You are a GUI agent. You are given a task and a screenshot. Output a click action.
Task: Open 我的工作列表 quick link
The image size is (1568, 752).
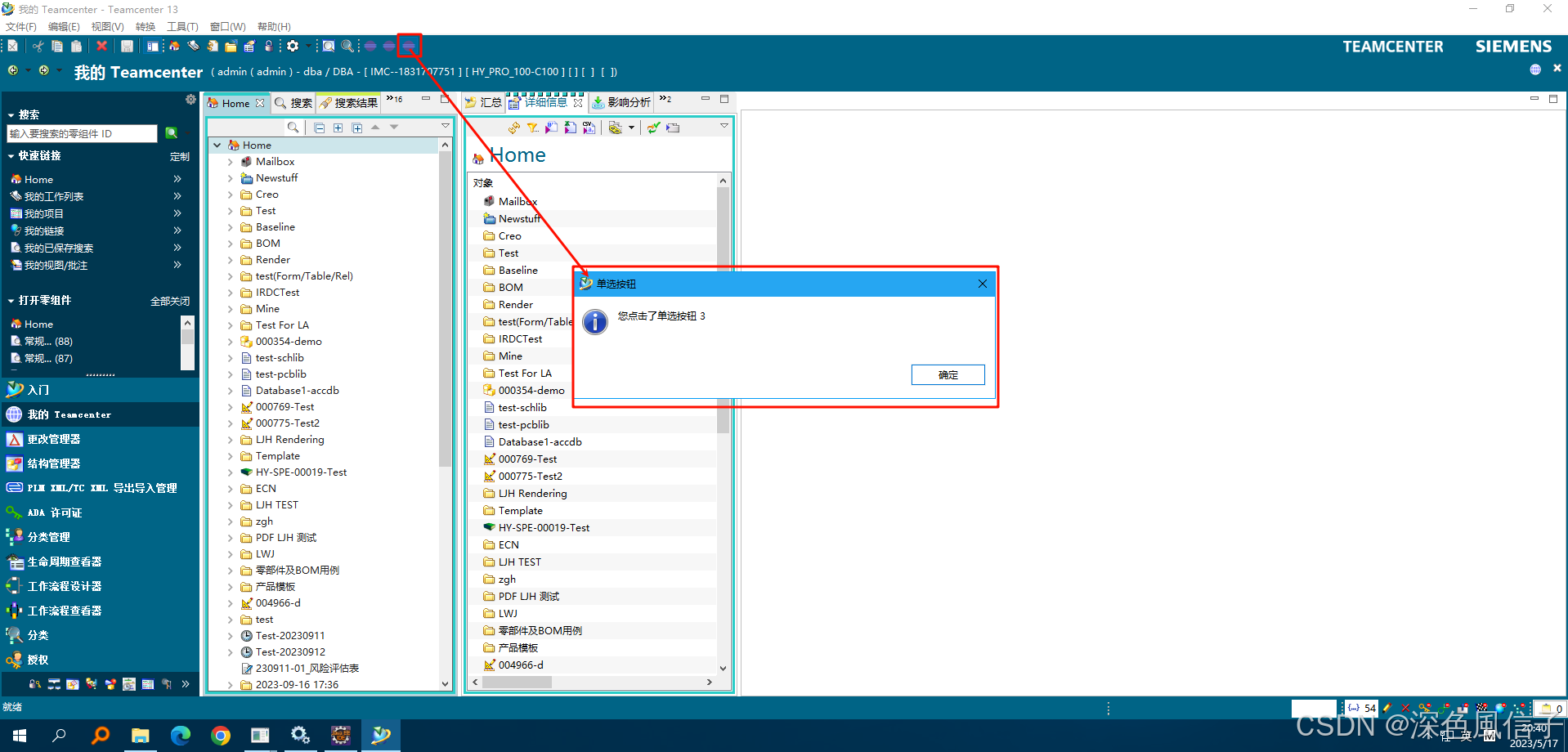[x=54, y=196]
